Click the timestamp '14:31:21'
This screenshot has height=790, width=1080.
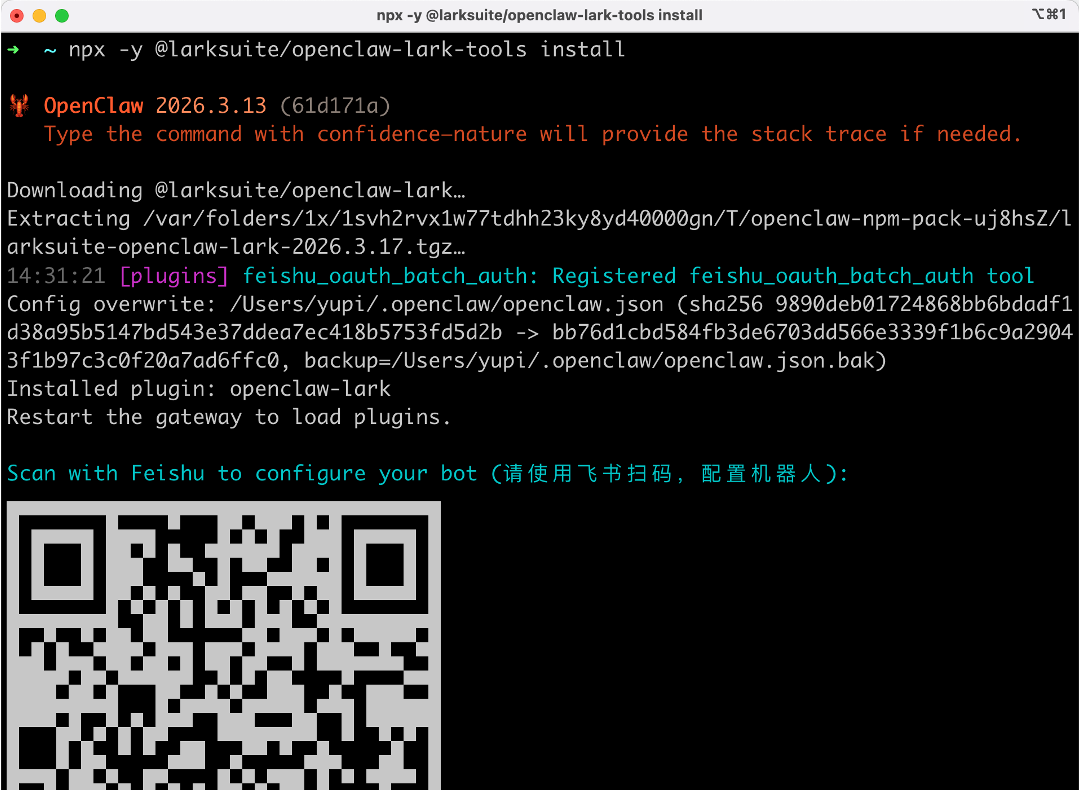click(x=56, y=276)
